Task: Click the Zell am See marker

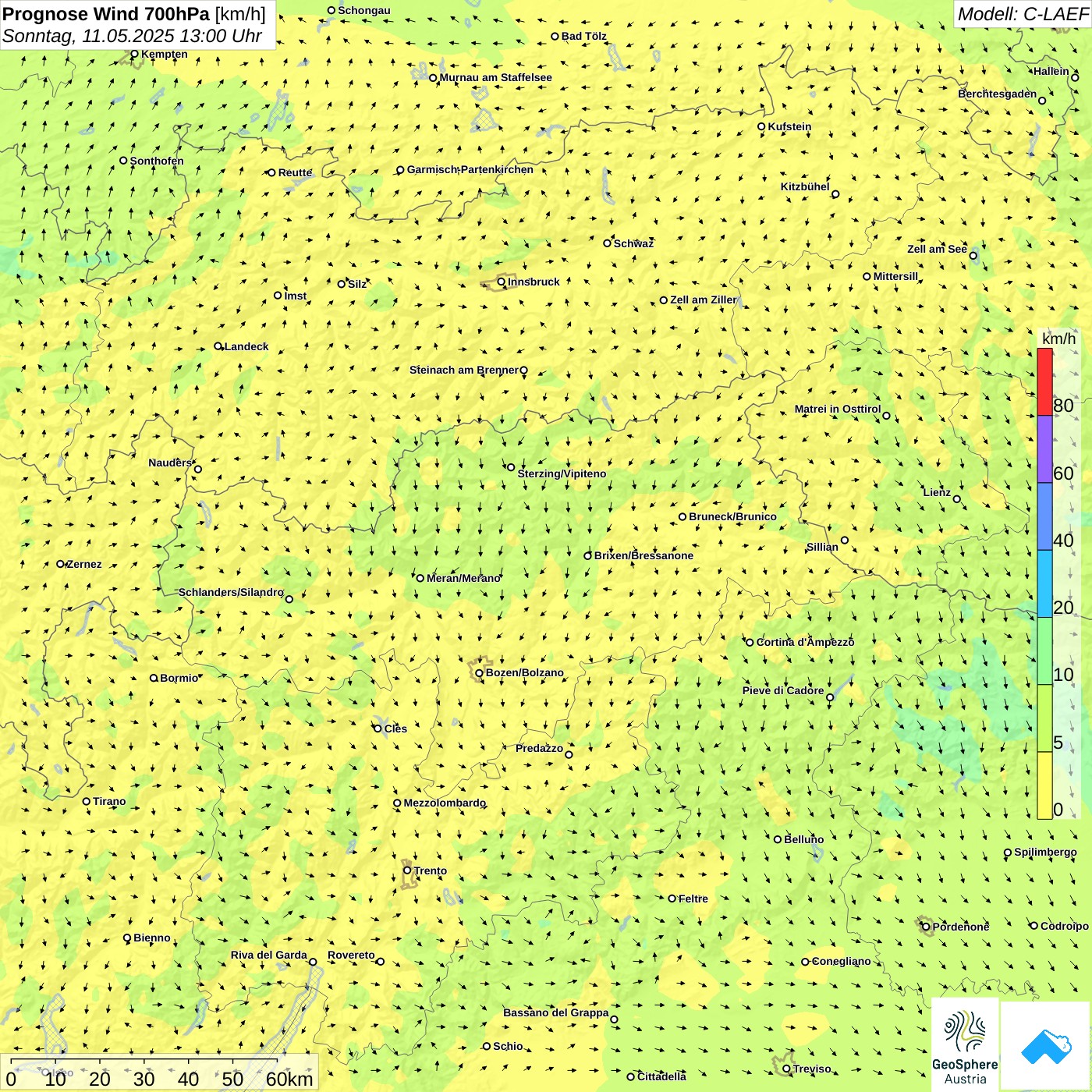Action: tap(973, 255)
